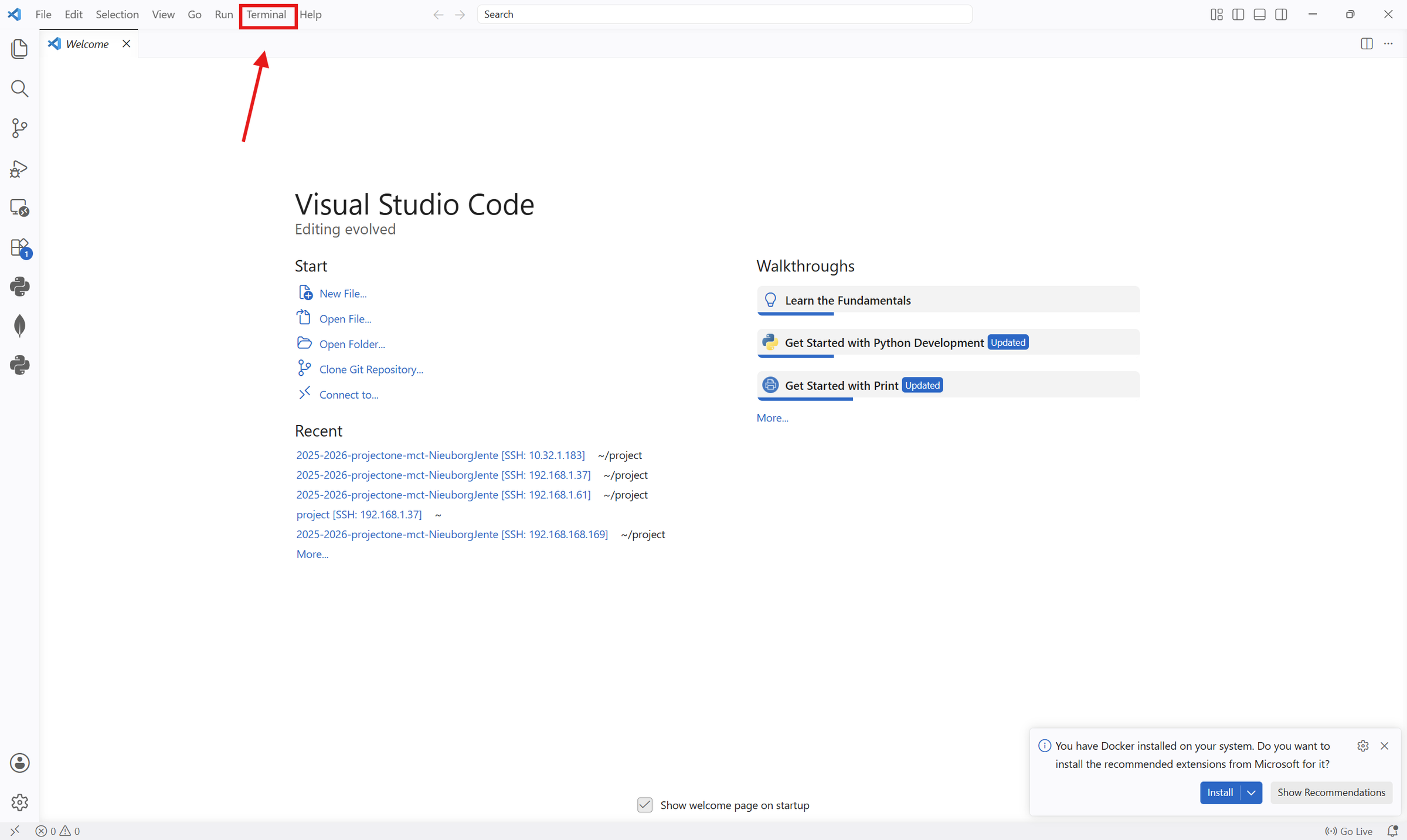Go forward with the right navigation arrow
The height and width of the screenshot is (840, 1407).
click(460, 15)
